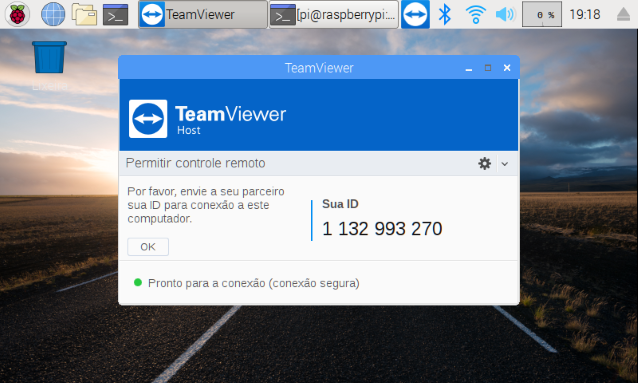Click the Pronto para a conexão status text

point(253,283)
